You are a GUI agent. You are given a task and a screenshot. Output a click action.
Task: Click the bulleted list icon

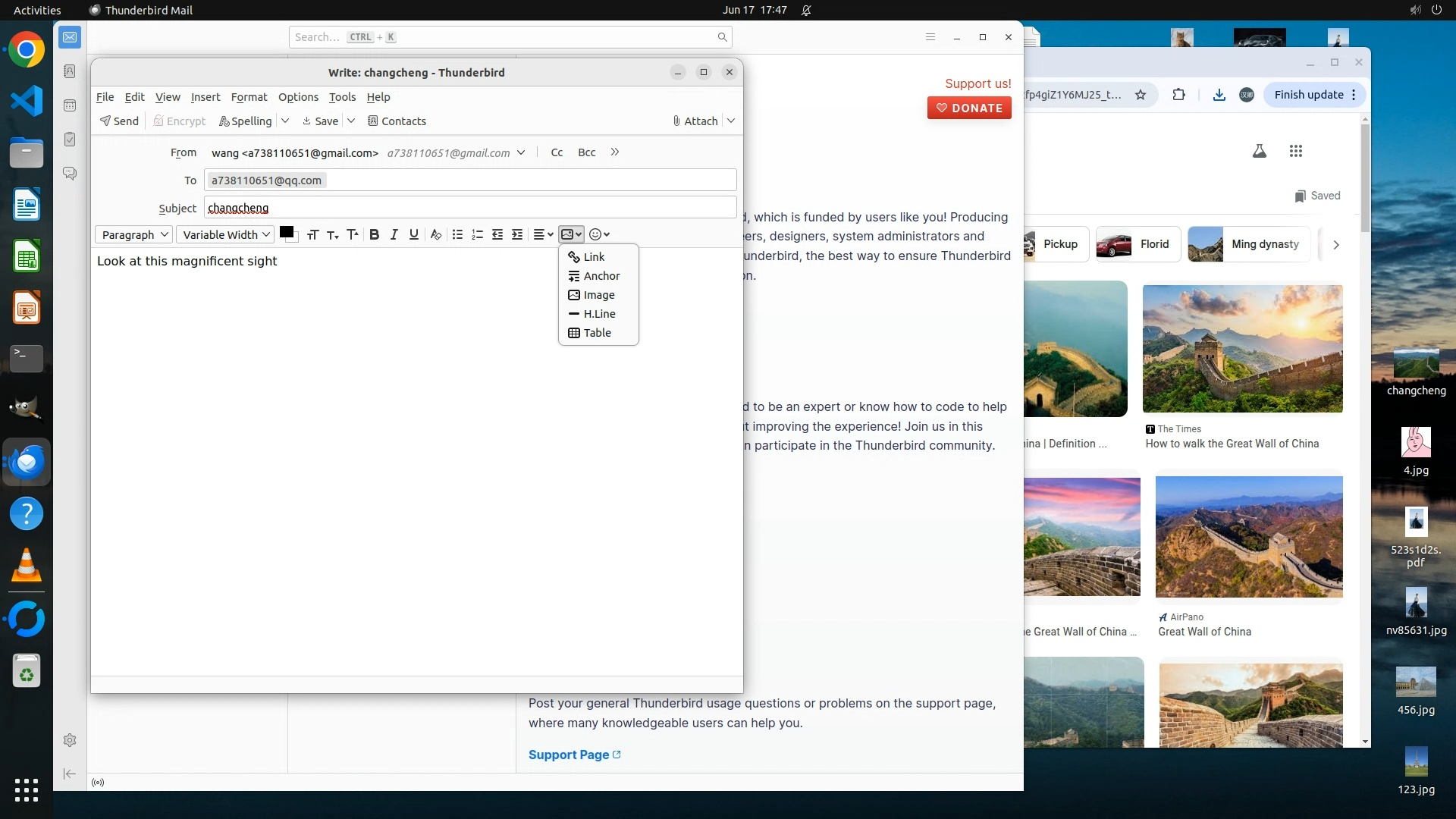[457, 234]
